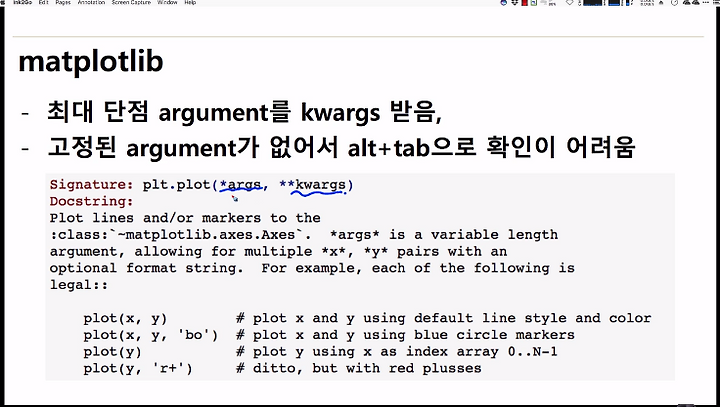Screen dimensions: 720x407
Task: Open the Annotation menu
Action: tap(91, 2)
